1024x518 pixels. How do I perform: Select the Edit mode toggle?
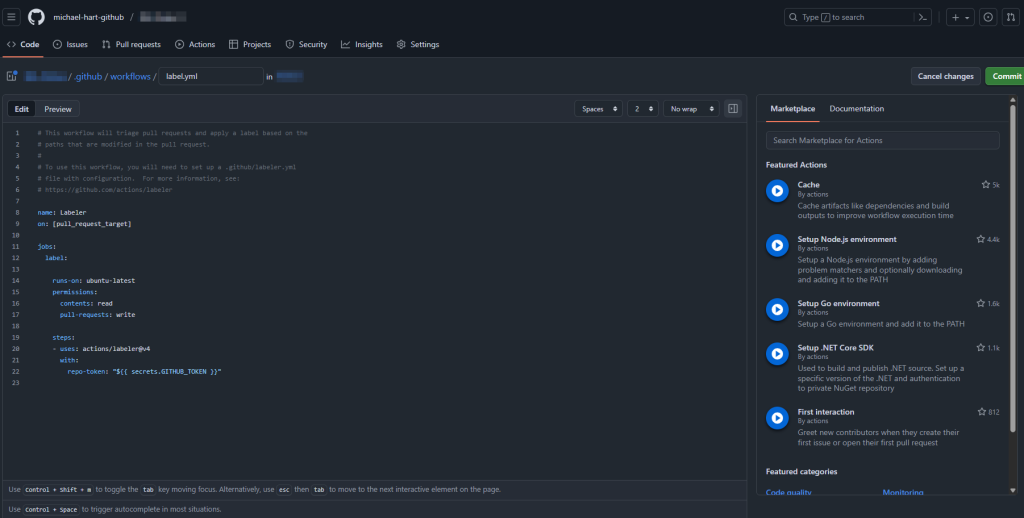(x=22, y=109)
